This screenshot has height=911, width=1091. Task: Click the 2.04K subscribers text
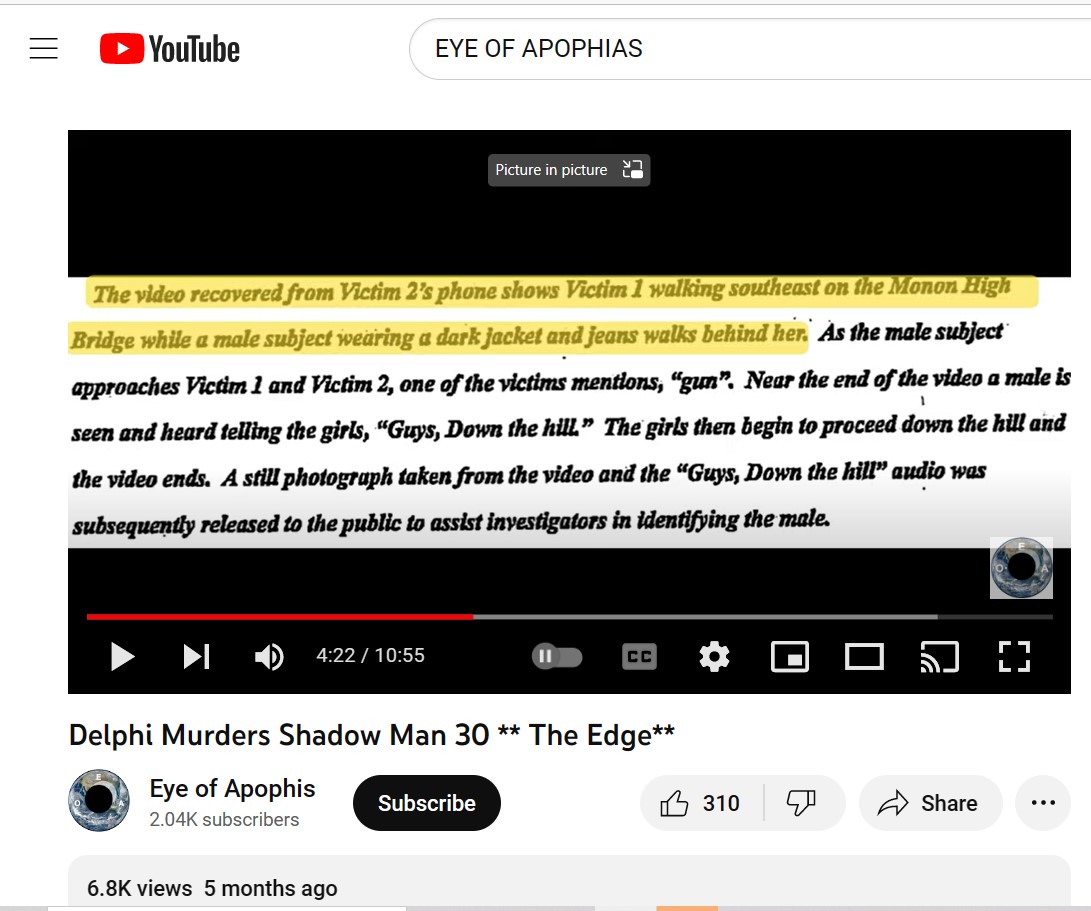tap(224, 819)
